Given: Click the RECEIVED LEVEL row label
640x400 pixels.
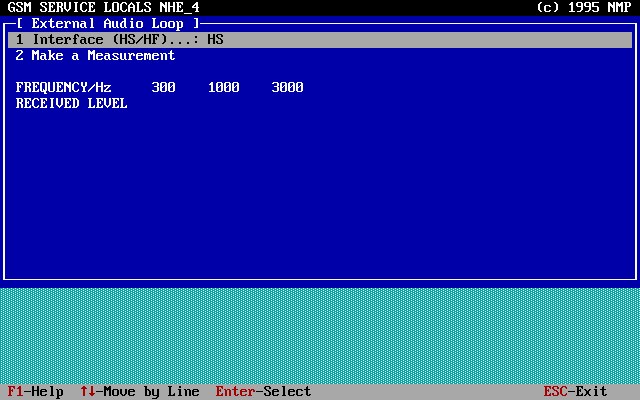Looking at the screenshot, I should pyautogui.click(x=71, y=104).
